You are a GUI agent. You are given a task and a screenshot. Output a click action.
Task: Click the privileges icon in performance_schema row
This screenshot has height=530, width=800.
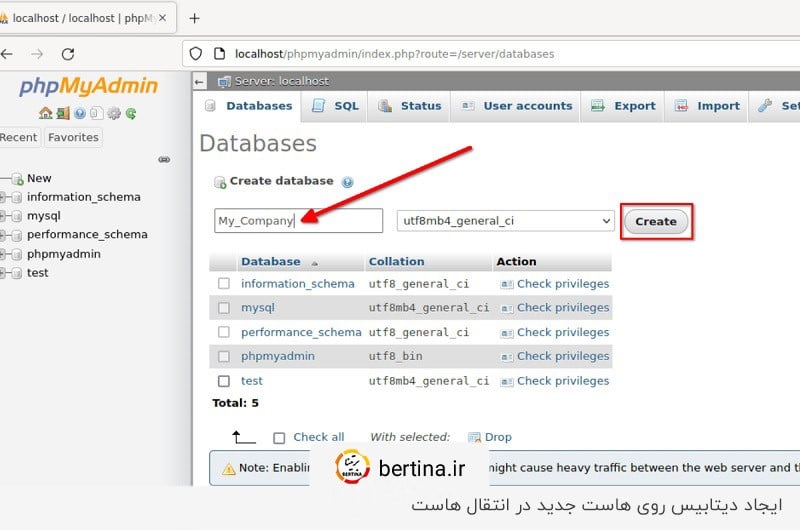click(x=507, y=333)
